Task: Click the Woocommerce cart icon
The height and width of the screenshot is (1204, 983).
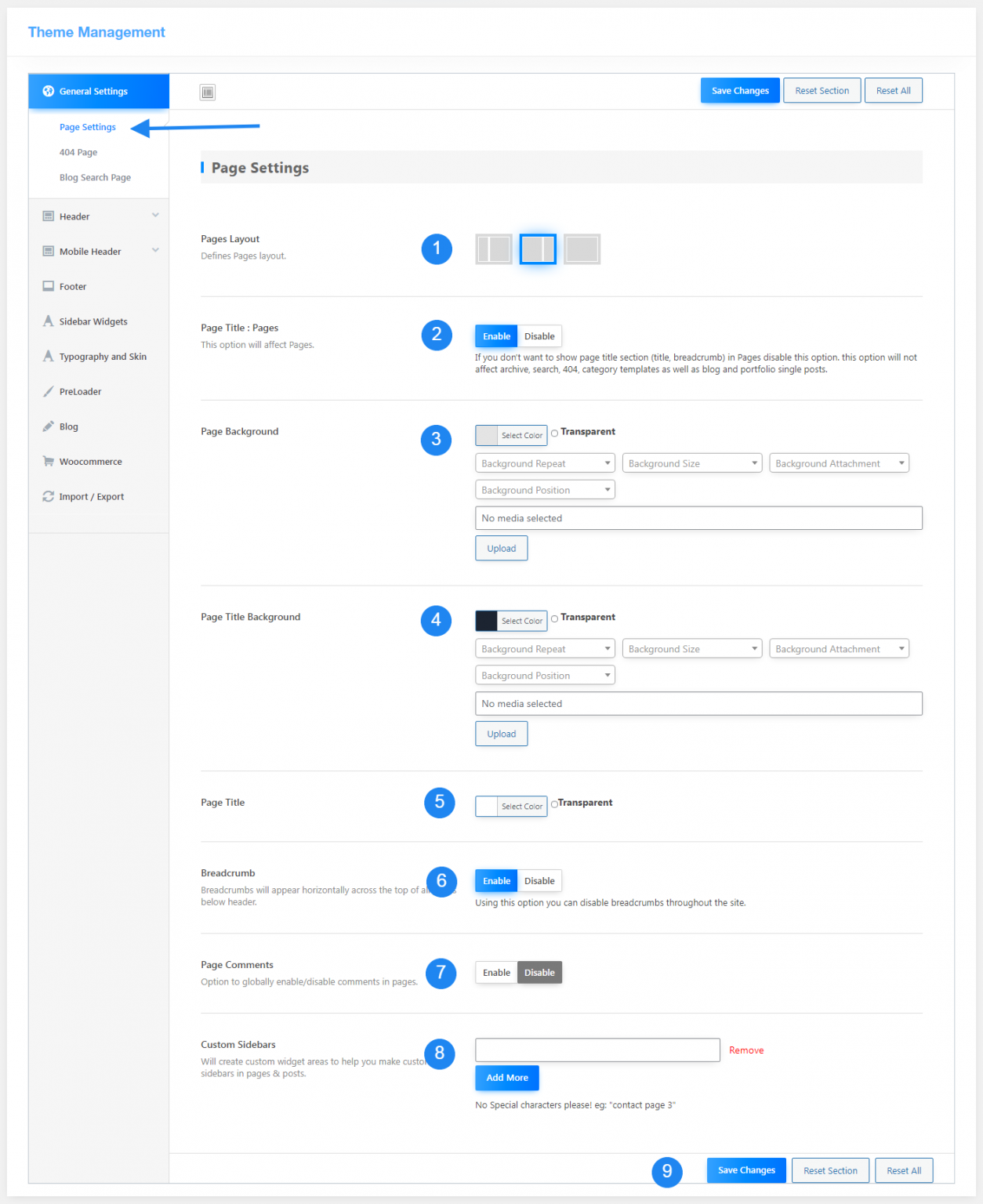Action: [x=49, y=461]
